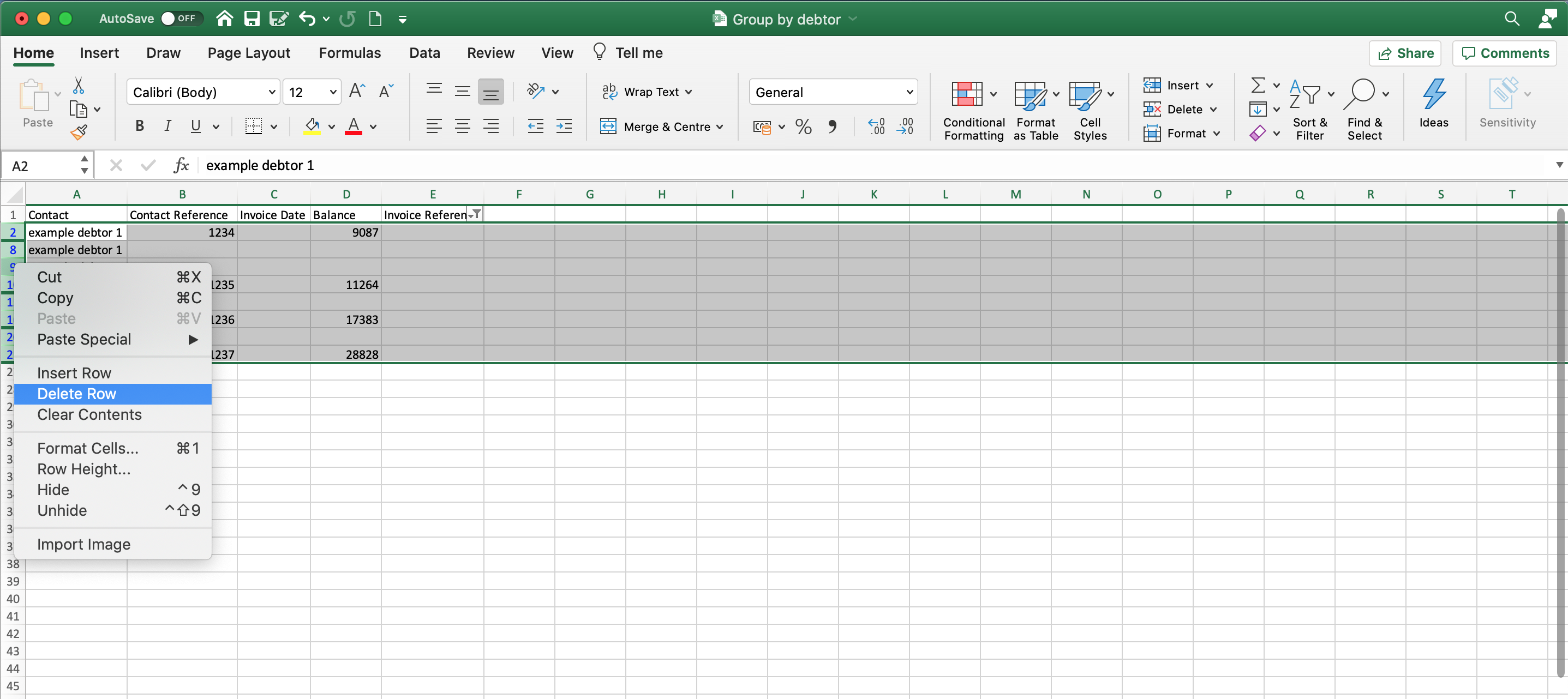The image size is (1568, 699).
Task: Choose Delete Row in context menu
Action: tap(113, 394)
